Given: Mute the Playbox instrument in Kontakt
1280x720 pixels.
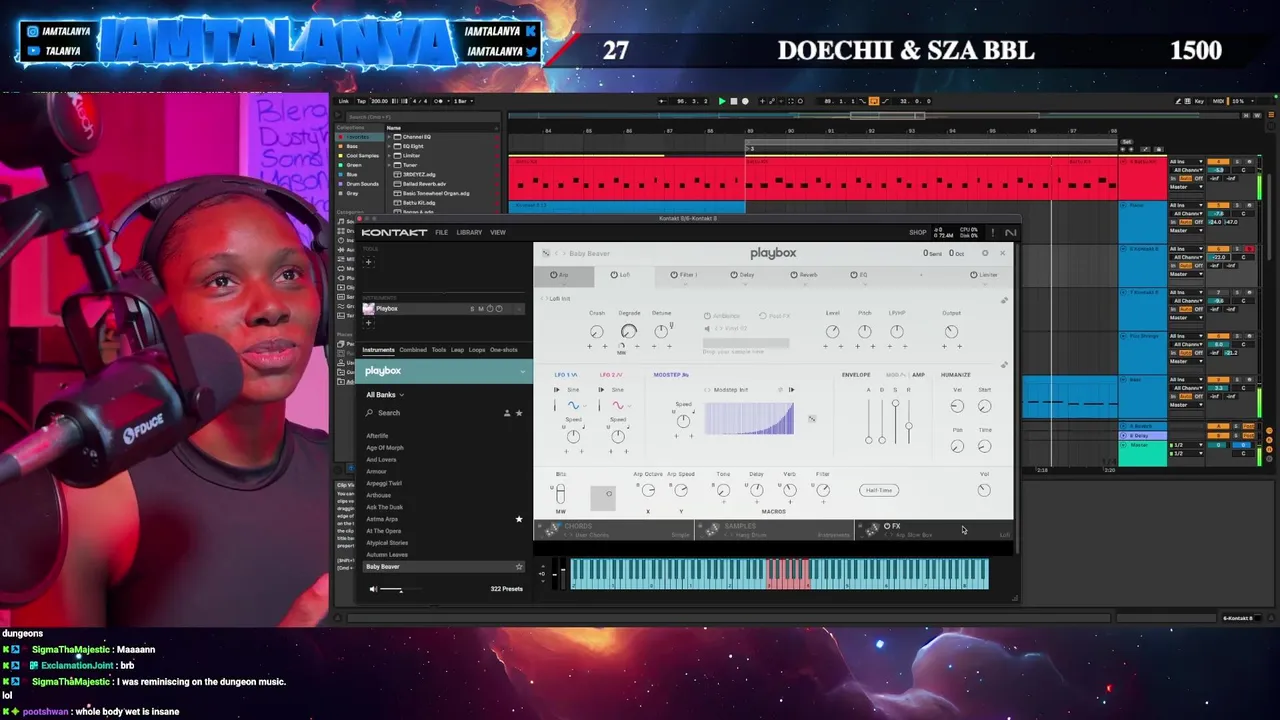Looking at the screenshot, I should click(481, 308).
